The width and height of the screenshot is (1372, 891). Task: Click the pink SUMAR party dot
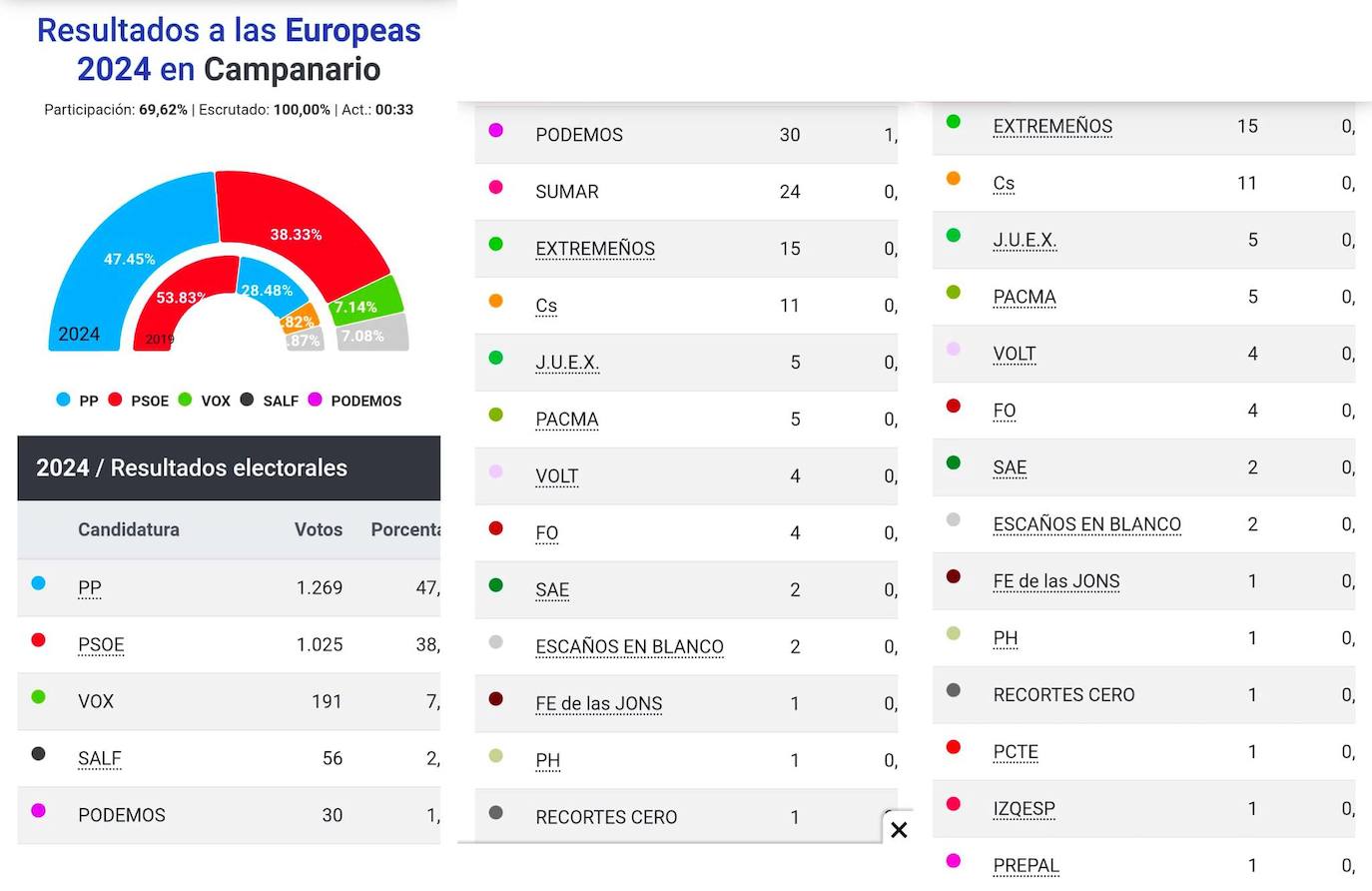click(495, 187)
